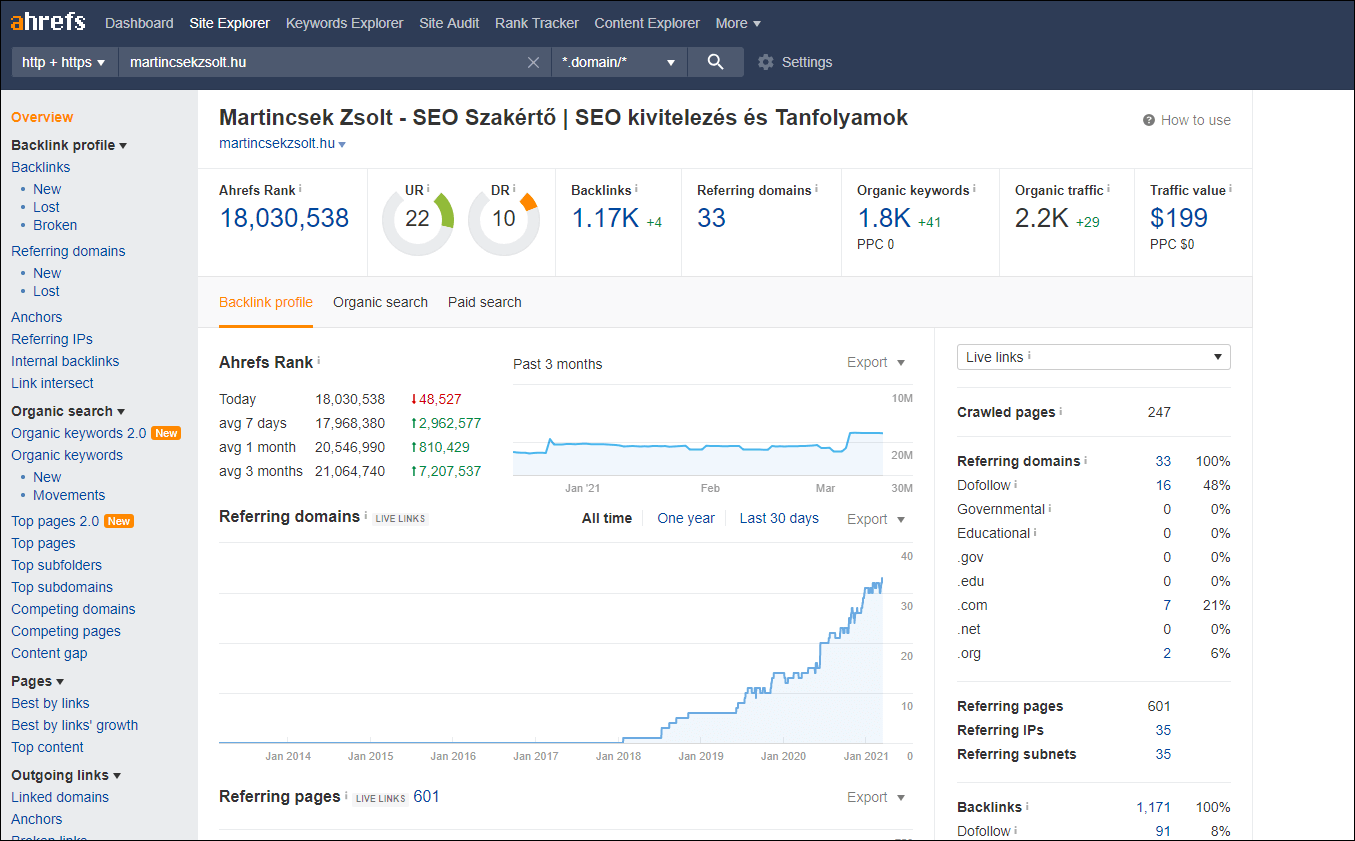1355x841 pixels.
Task: Click the DR 10 donut gauge
Action: point(504,218)
